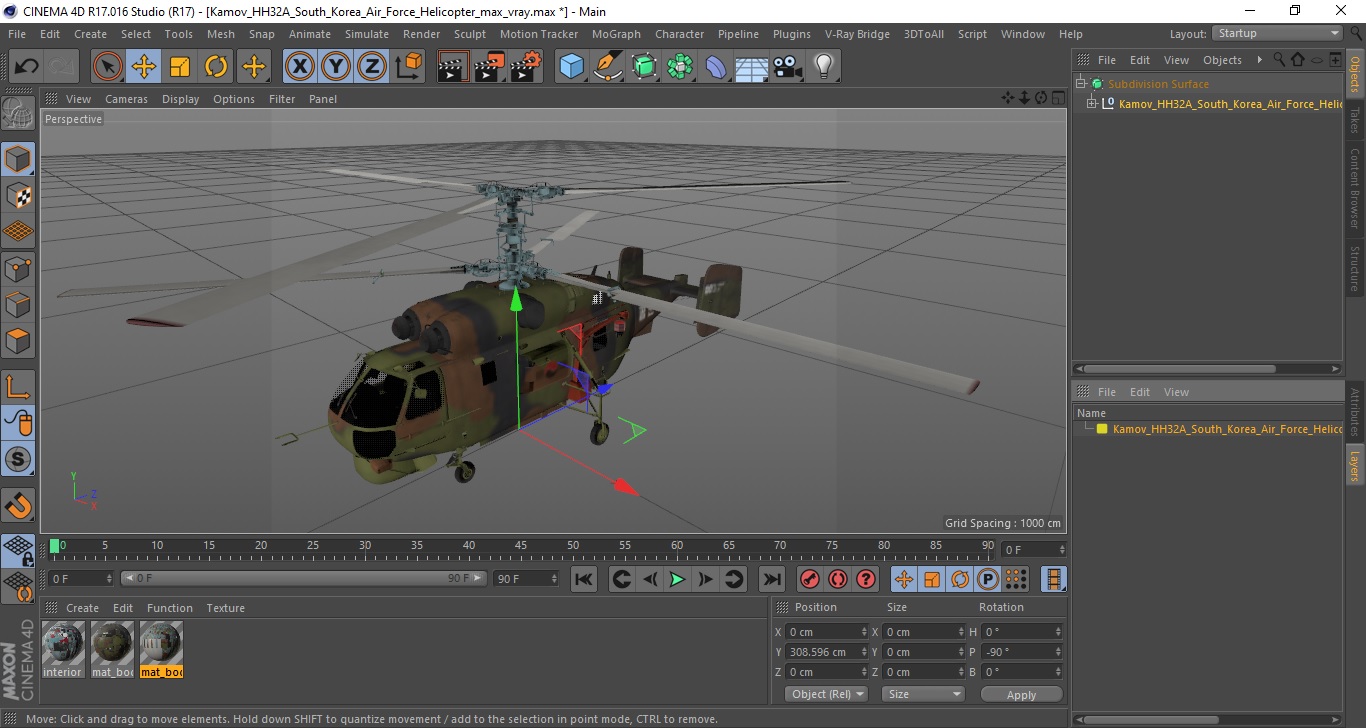Open the spline pen tool icon
Screen dimensions: 1366x728
click(x=608, y=67)
